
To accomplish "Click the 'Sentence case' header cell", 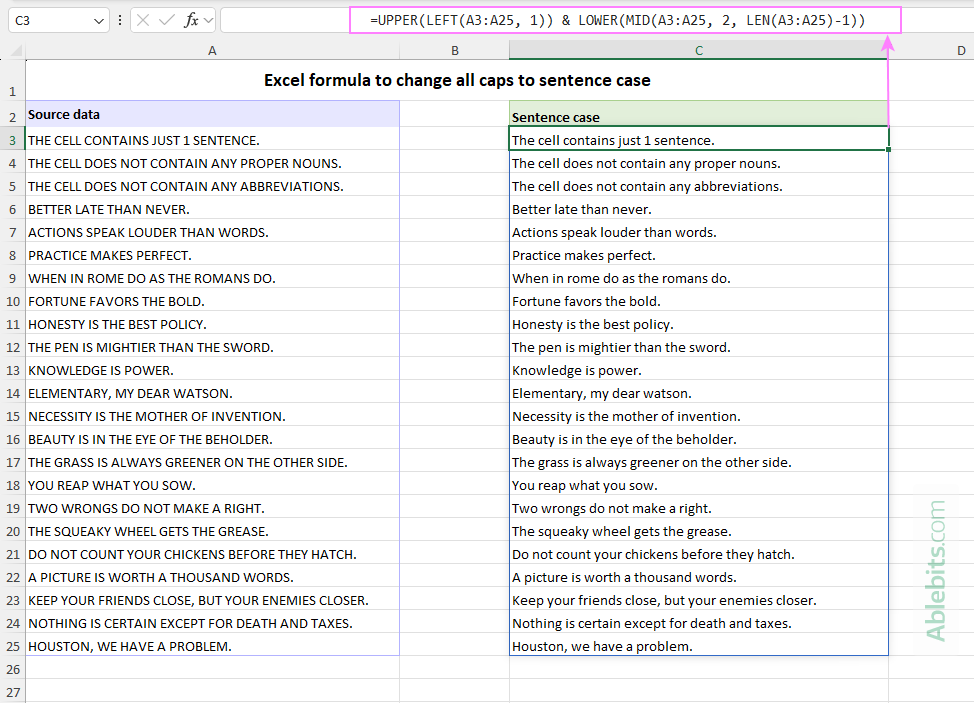I will pyautogui.click(x=699, y=114).
